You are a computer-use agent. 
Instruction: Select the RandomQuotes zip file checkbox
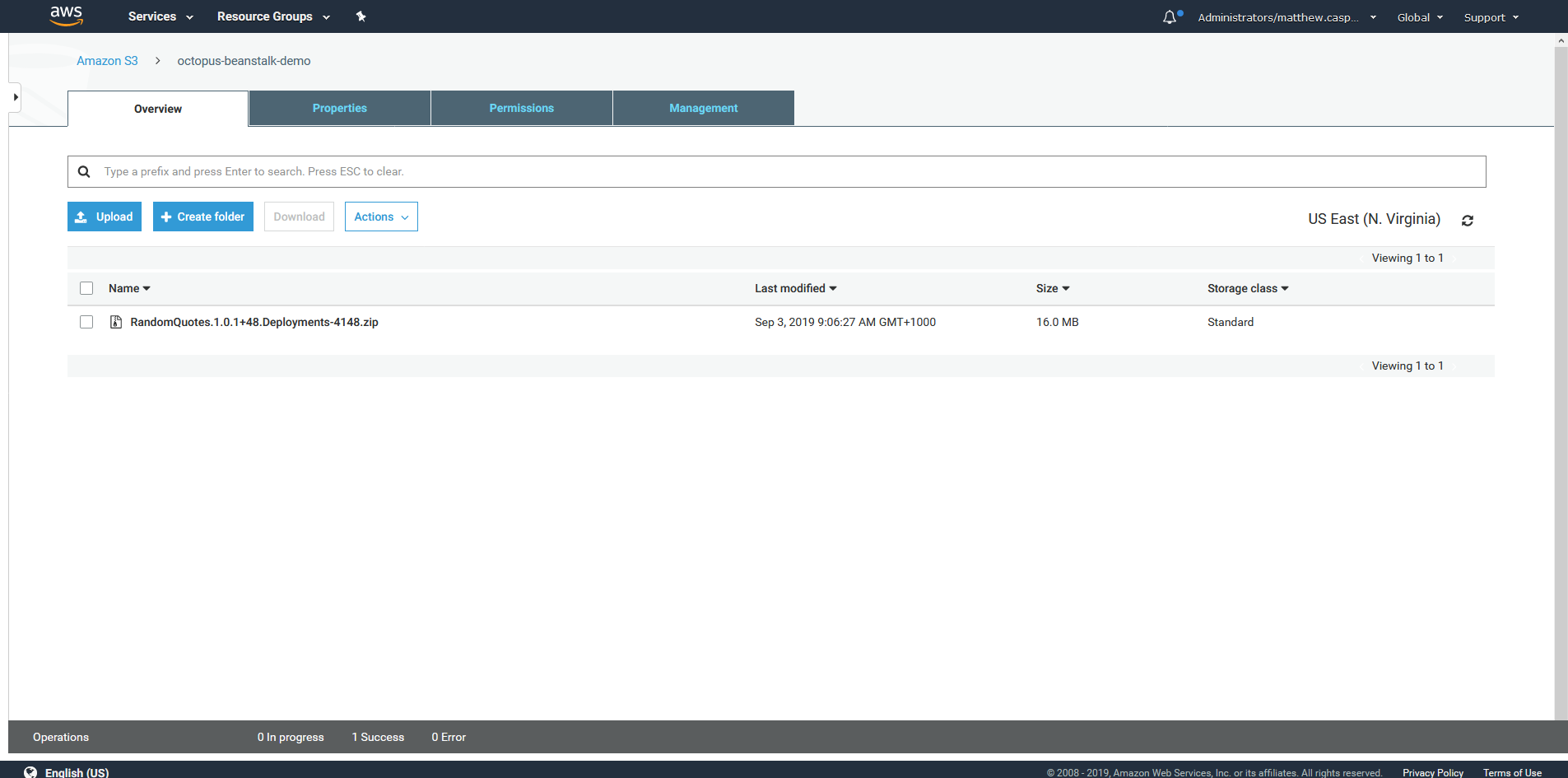tap(86, 322)
